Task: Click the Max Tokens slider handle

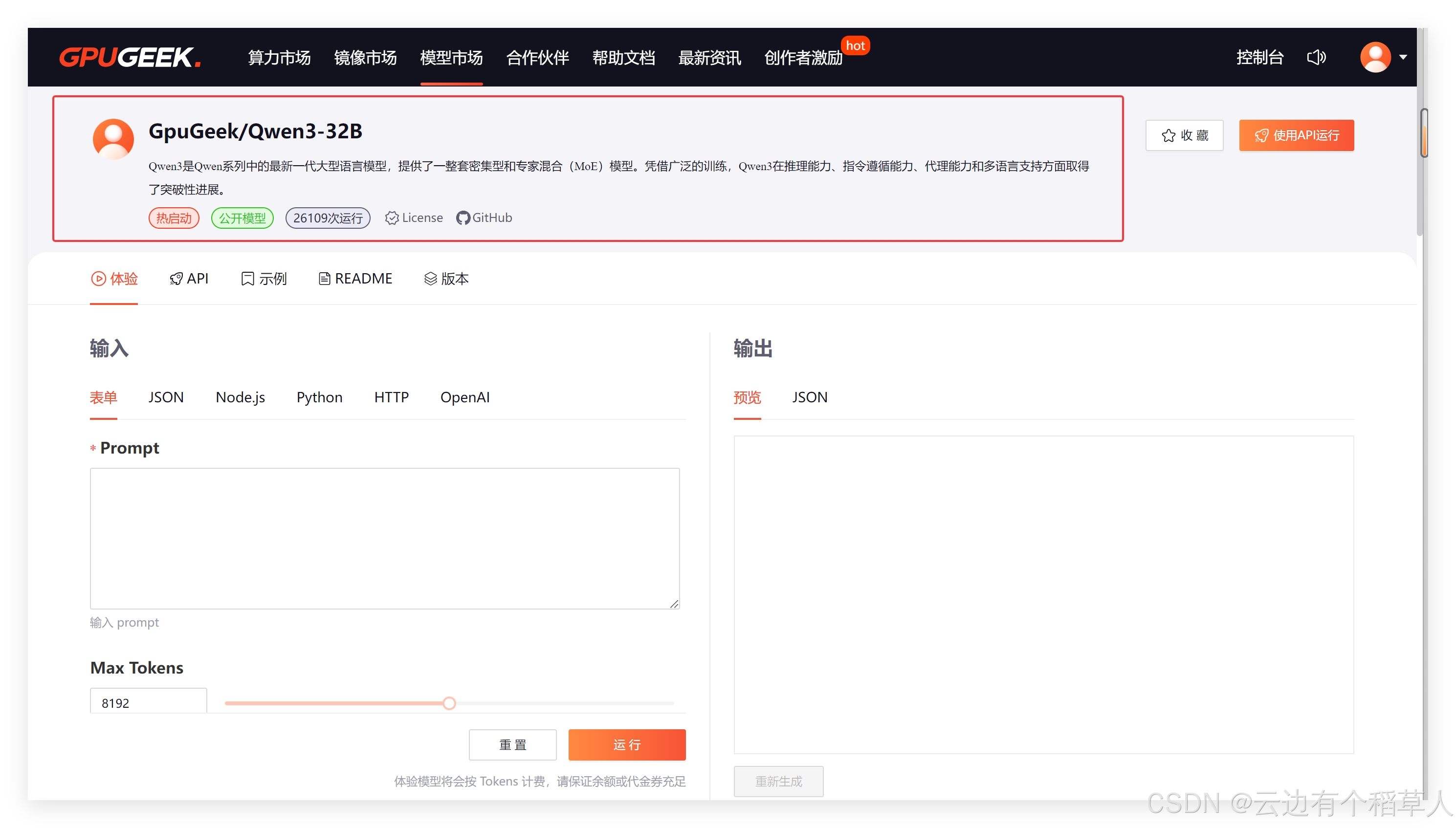Action: tap(449, 703)
